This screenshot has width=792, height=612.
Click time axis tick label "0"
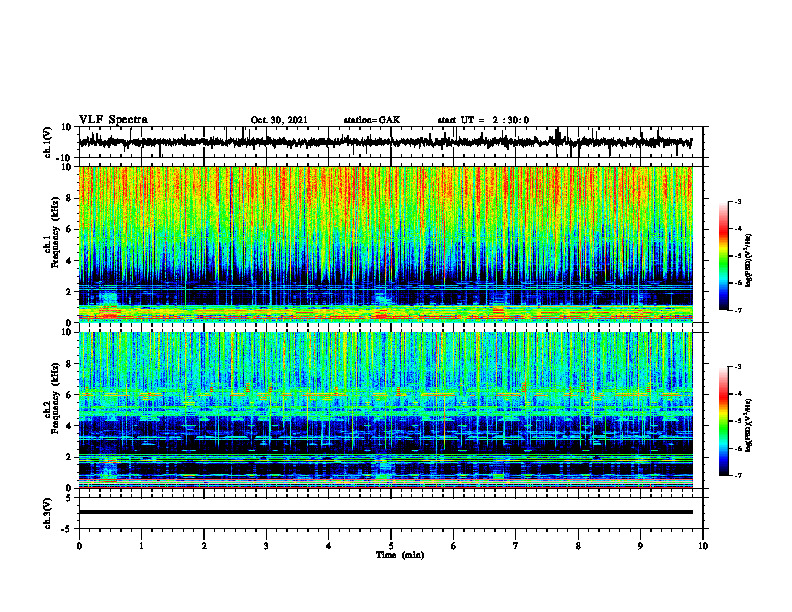[79, 546]
